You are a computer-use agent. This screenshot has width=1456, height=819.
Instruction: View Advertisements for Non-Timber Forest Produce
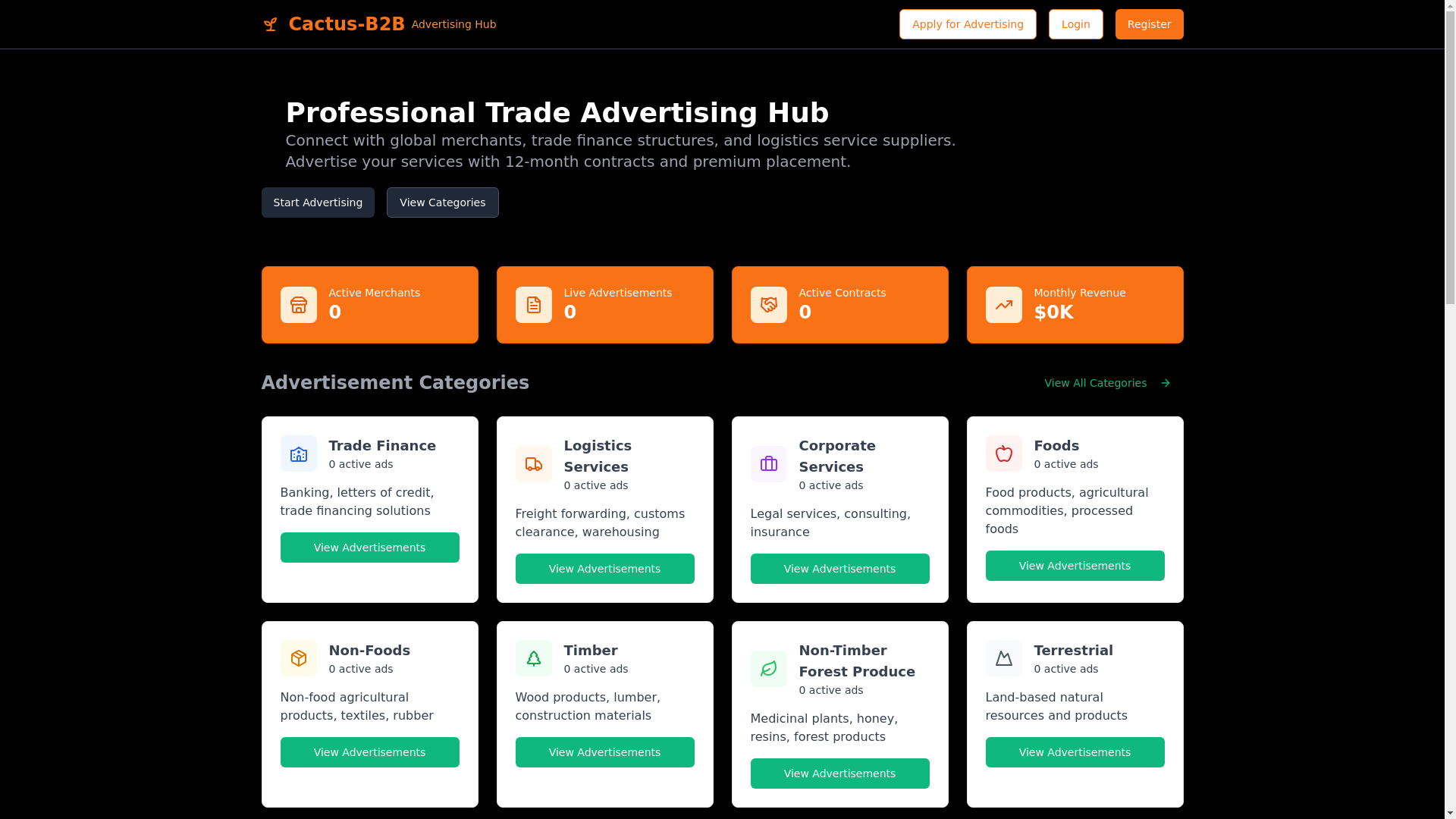[840, 773]
